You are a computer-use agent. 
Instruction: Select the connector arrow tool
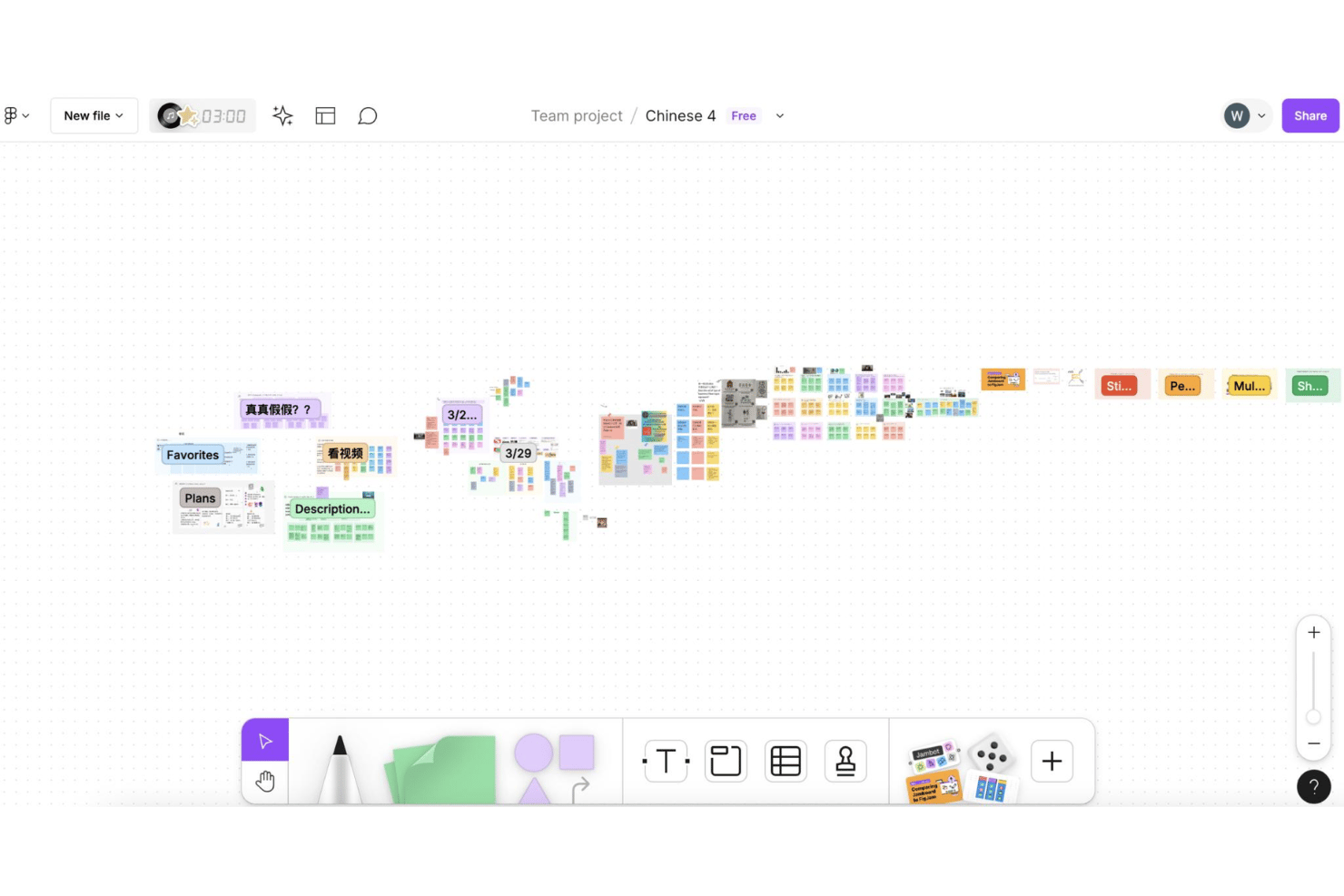coord(580,789)
